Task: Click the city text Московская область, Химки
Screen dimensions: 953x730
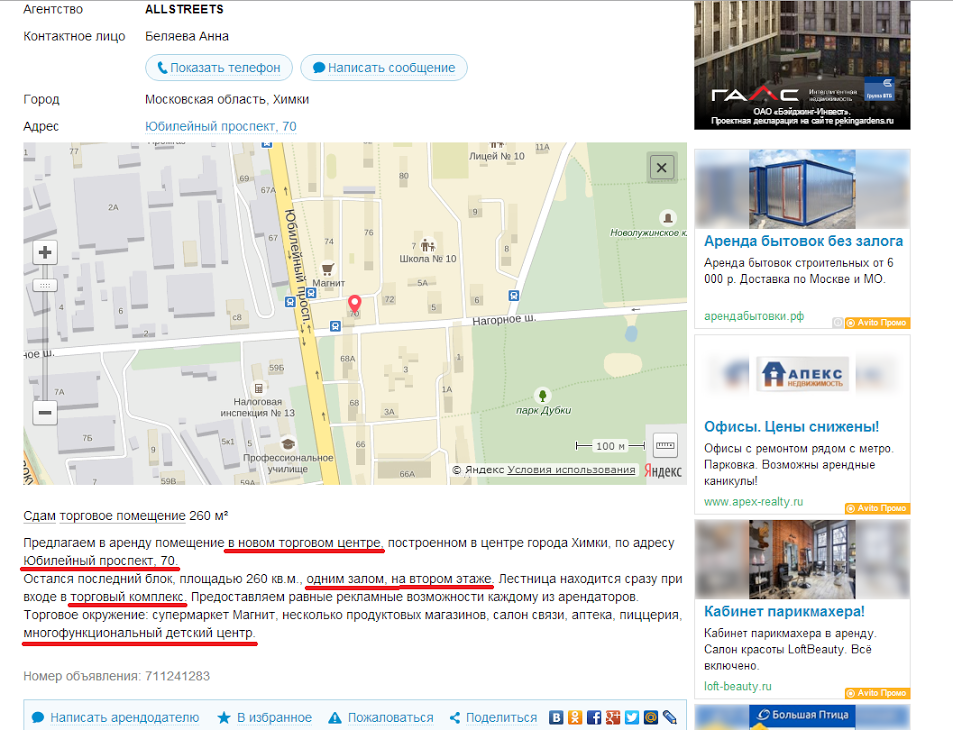Action: click(x=227, y=100)
